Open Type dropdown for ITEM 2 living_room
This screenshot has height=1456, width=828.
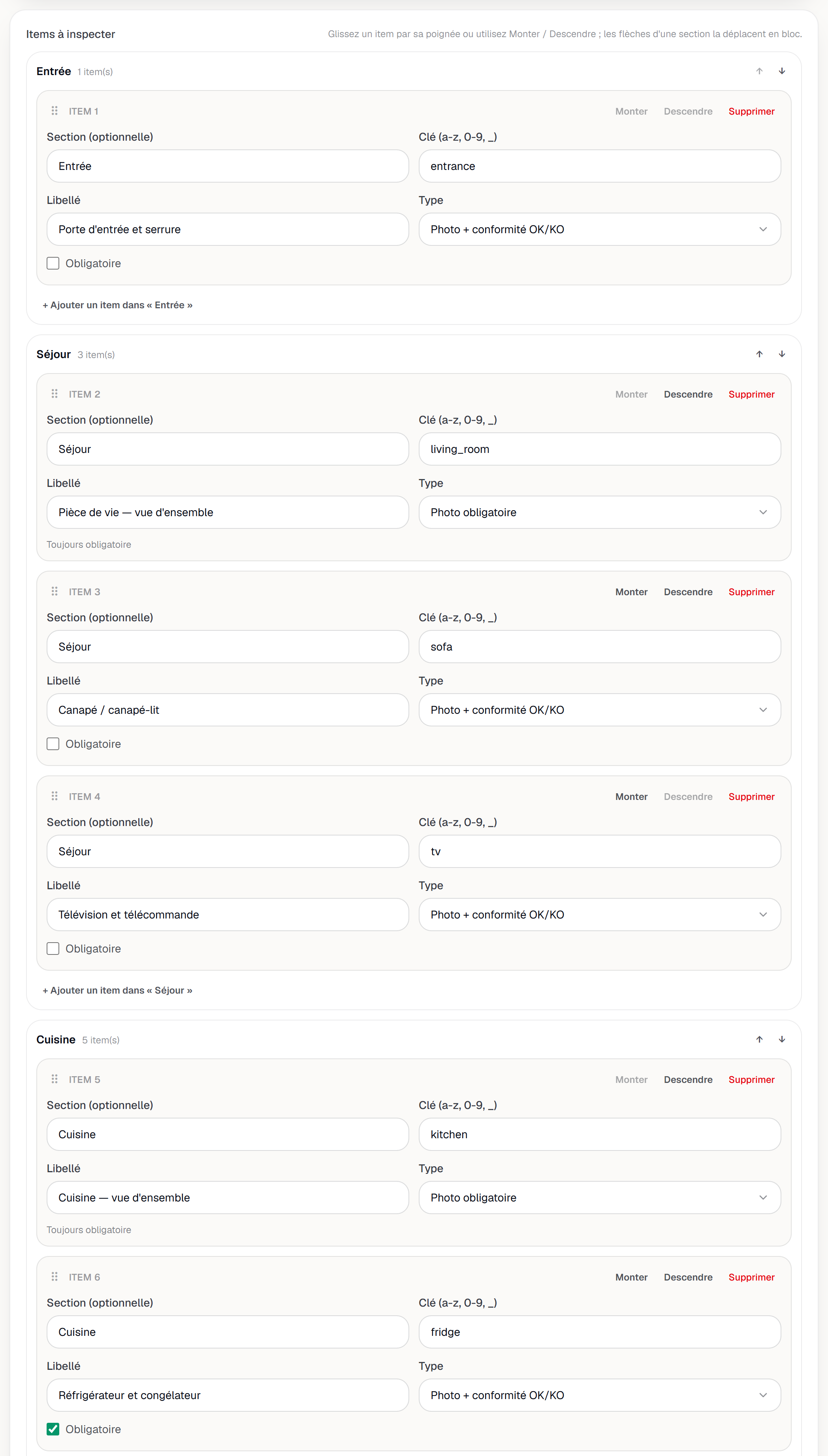pyautogui.click(x=599, y=512)
